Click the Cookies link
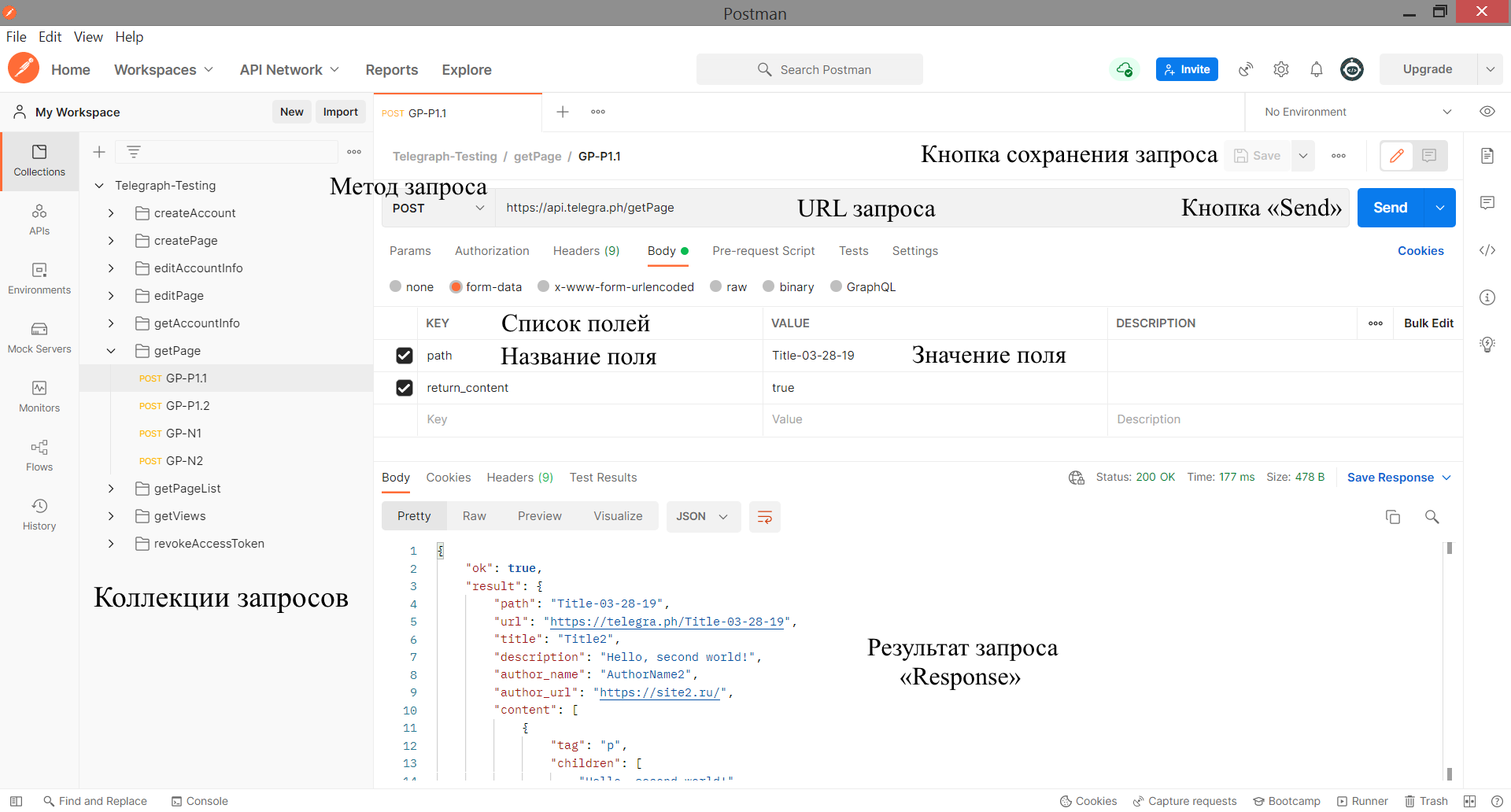Screen dimensions: 1511x812 pos(1420,251)
